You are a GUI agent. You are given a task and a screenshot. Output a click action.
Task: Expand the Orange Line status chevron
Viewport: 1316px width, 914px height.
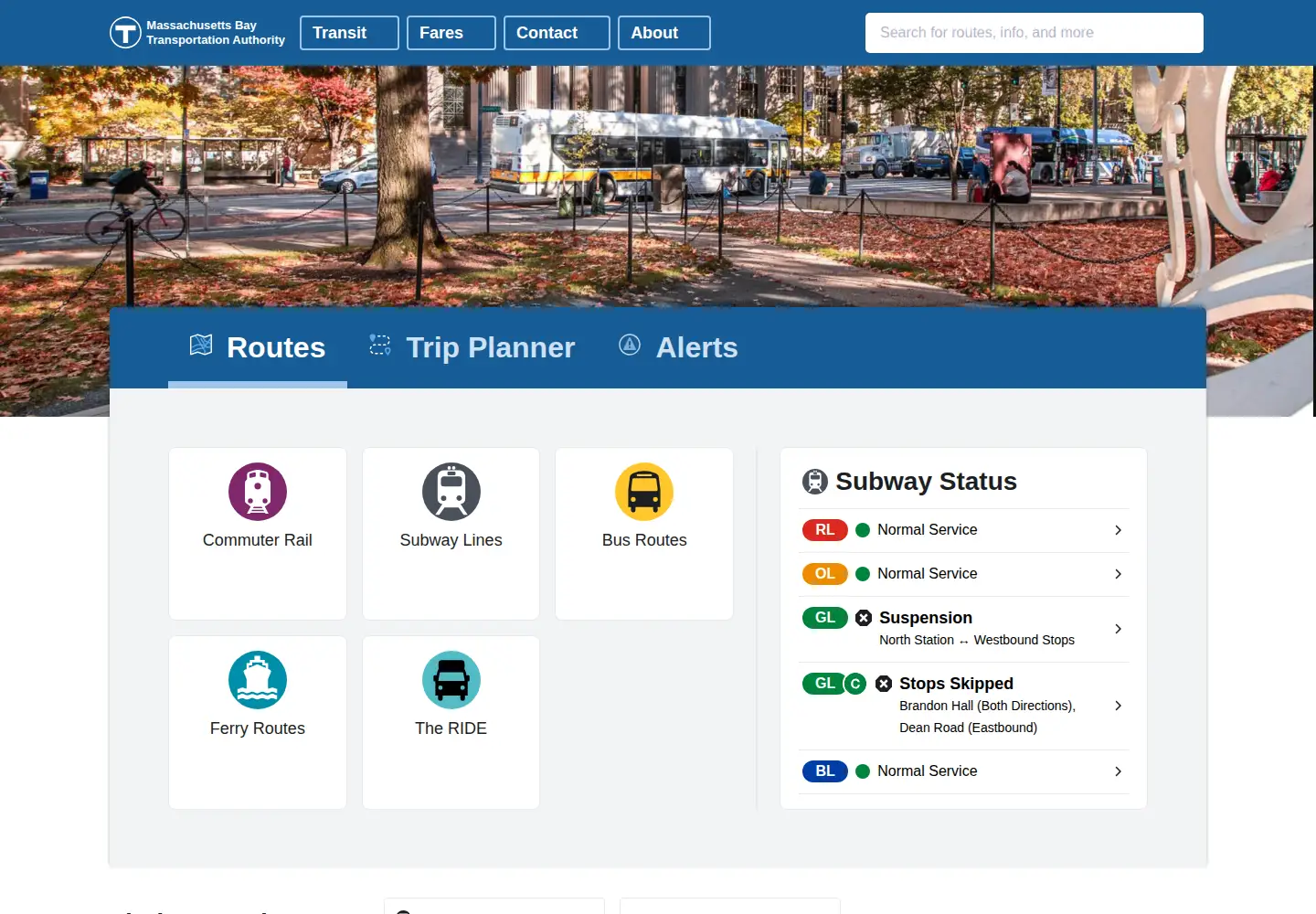[x=1118, y=574]
